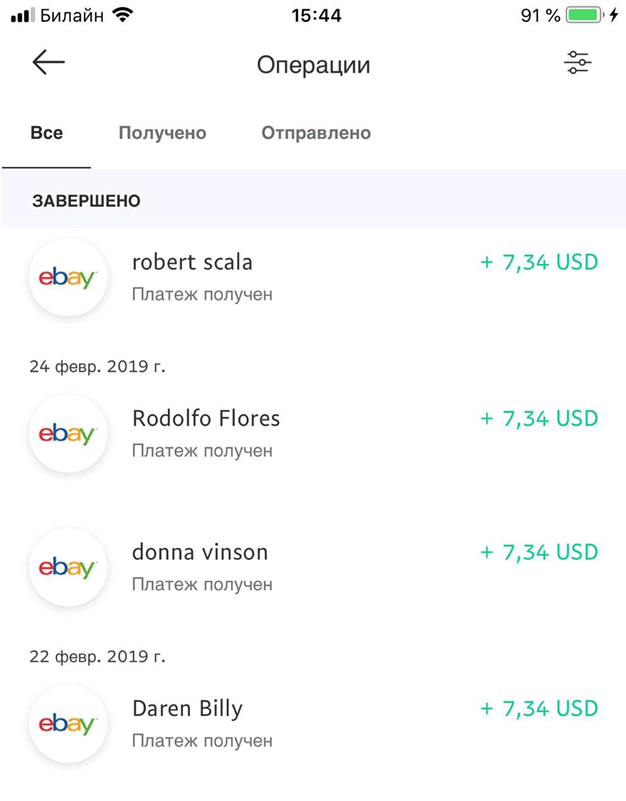Open the Отправлено tab
626x801 pixels.
315,132
